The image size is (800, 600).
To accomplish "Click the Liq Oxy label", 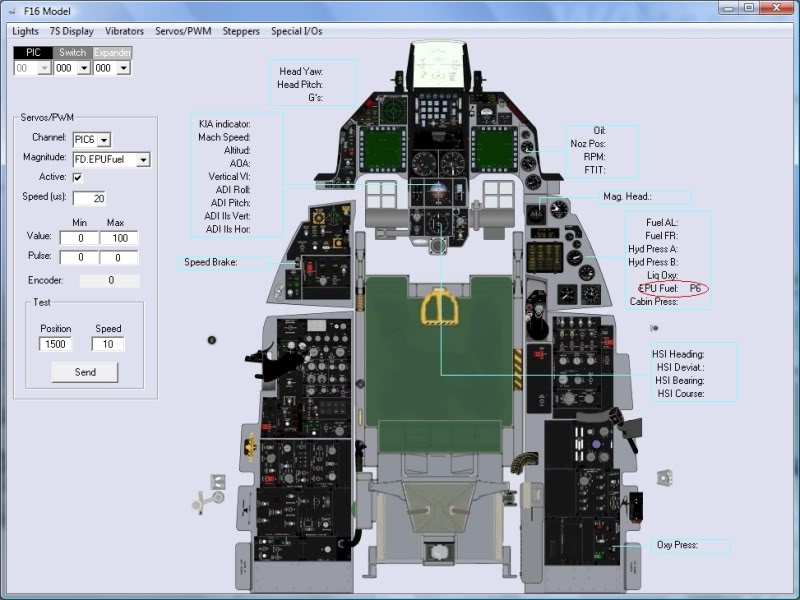I will click(663, 276).
